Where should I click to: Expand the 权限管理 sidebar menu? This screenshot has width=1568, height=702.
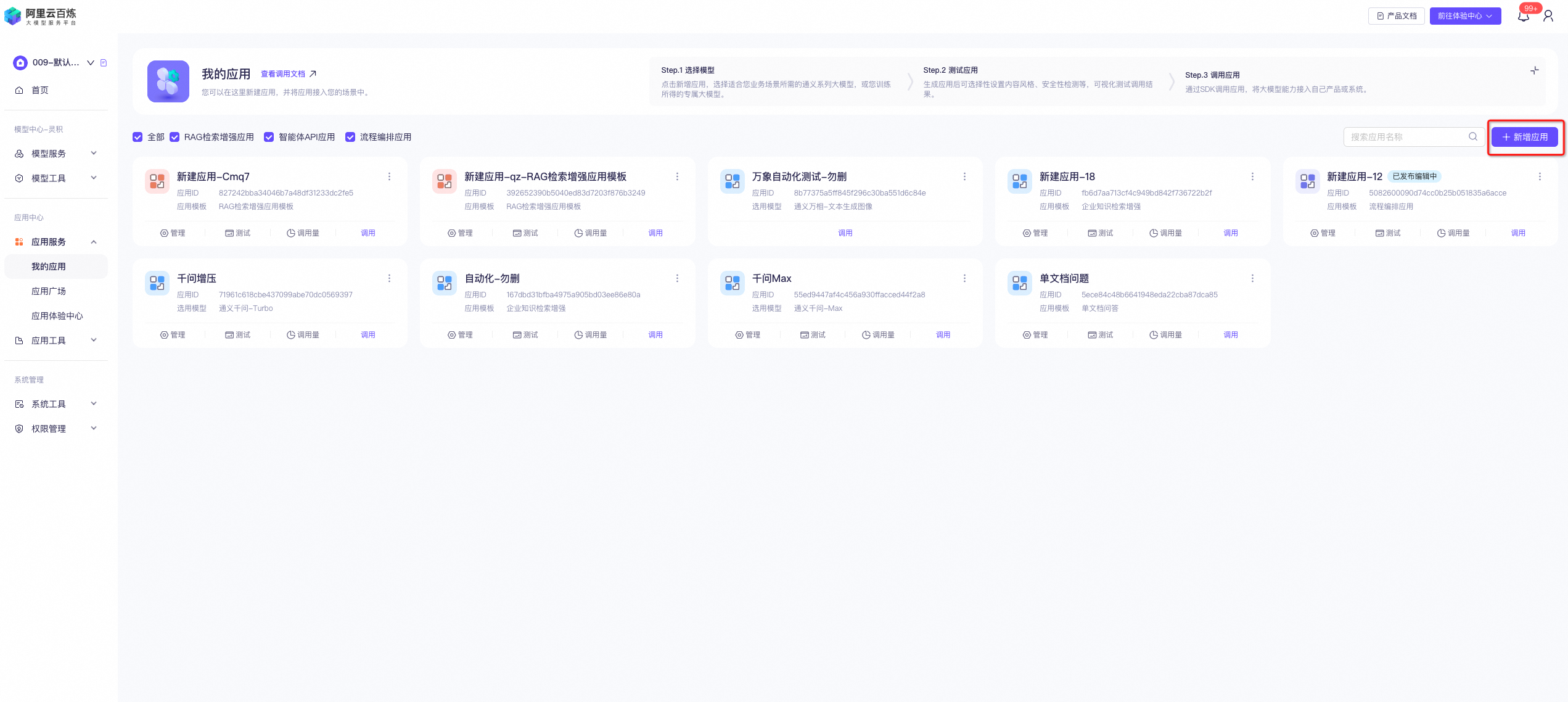(x=56, y=429)
